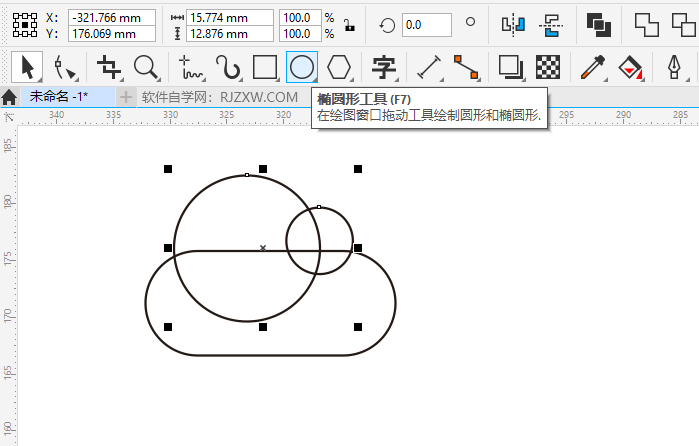
Task: Click the rotation angle input field
Action: (425, 25)
